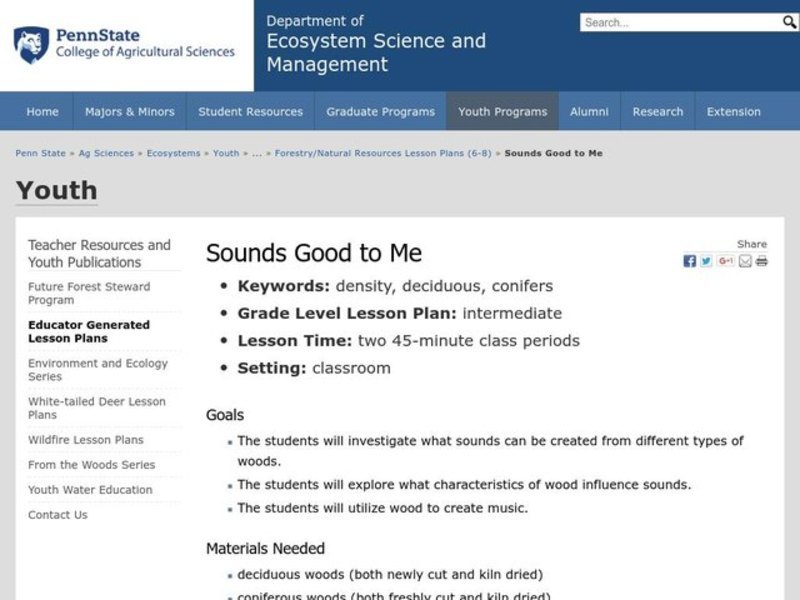This screenshot has height=600, width=800.
Task: Click the search magnifier icon
Action: (x=791, y=21)
